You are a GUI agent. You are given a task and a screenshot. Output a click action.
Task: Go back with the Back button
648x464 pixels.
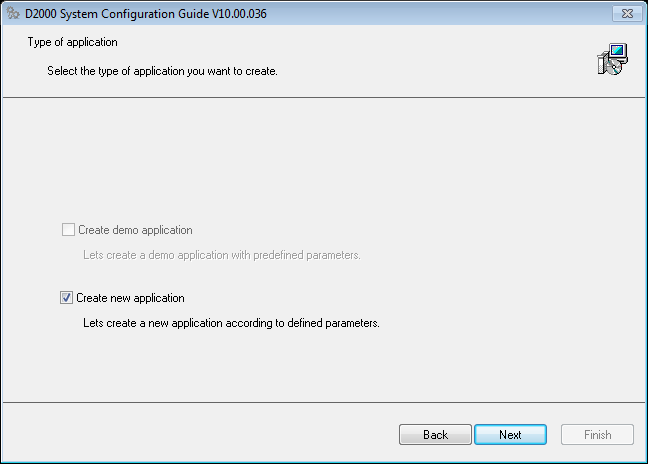point(435,435)
